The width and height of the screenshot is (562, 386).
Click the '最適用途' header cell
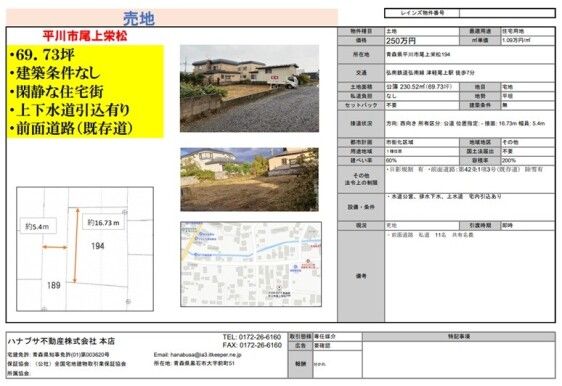(x=480, y=32)
